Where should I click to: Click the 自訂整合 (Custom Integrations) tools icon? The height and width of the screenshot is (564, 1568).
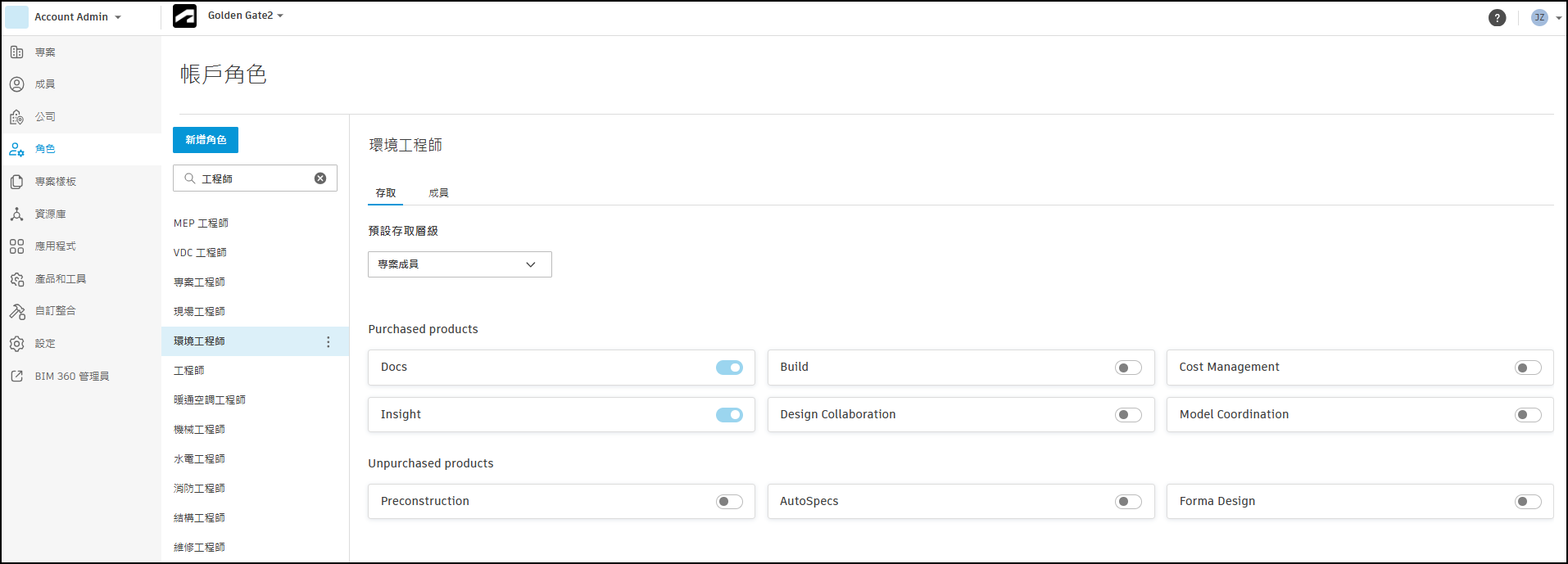point(16,311)
